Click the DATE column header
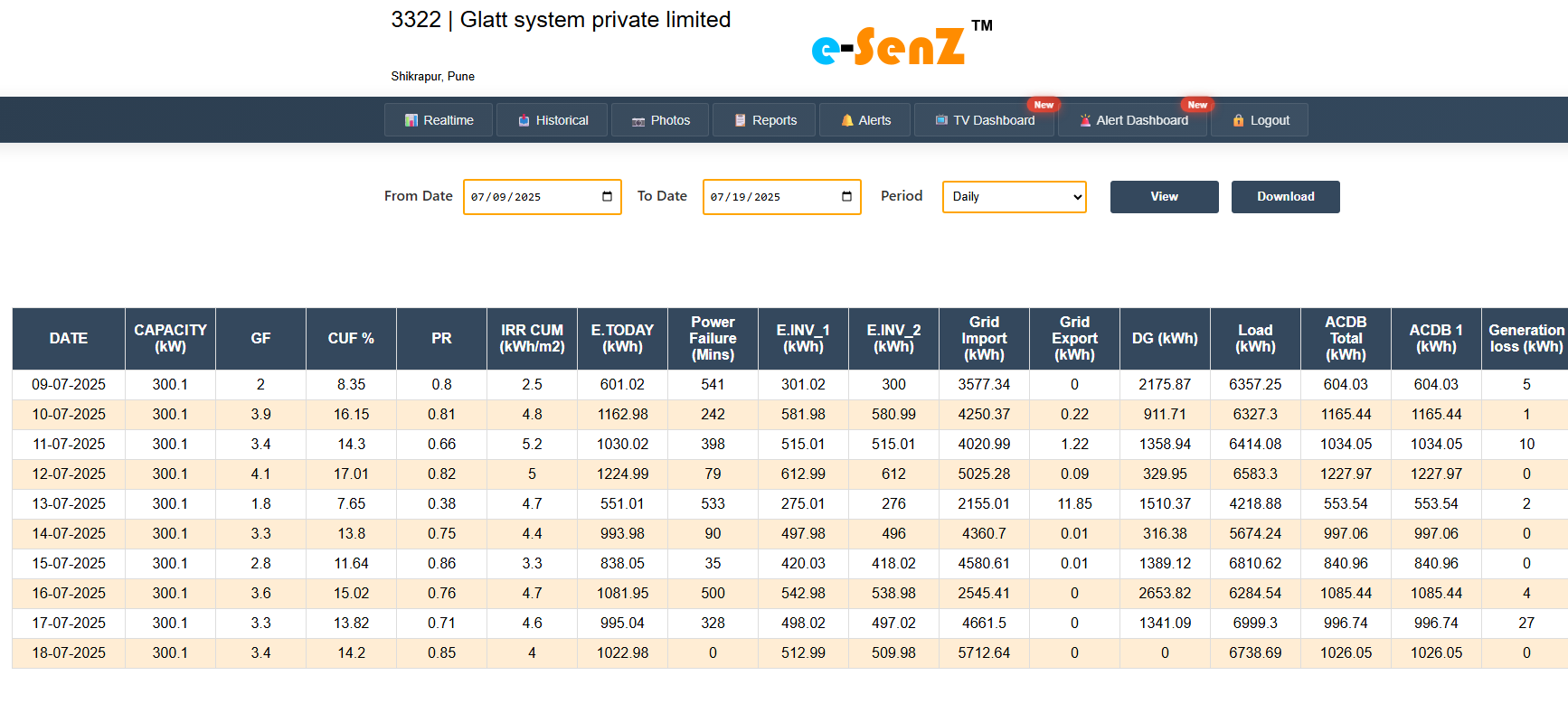Image resolution: width=1568 pixels, height=713 pixels. pyautogui.click(x=69, y=338)
